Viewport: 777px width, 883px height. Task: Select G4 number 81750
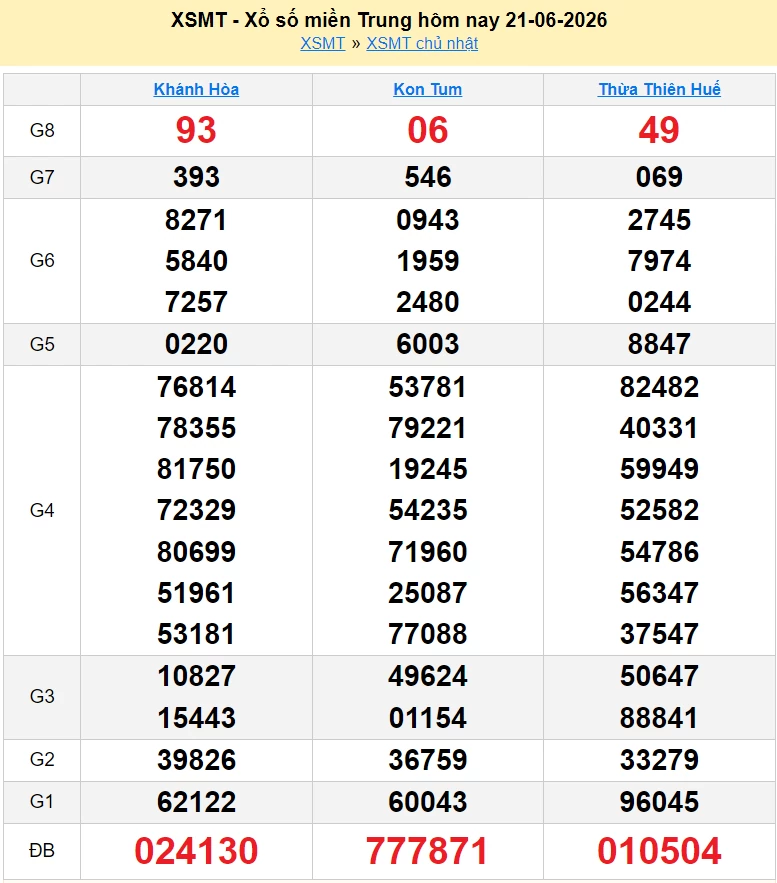[197, 470]
